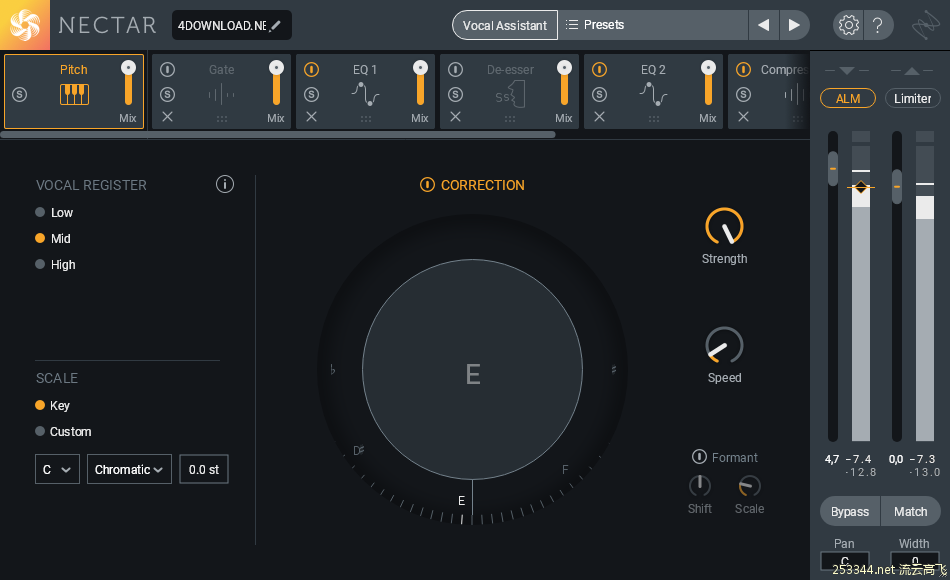The width and height of the screenshot is (950, 580).
Task: Solo the De-esser module
Action: (456, 95)
